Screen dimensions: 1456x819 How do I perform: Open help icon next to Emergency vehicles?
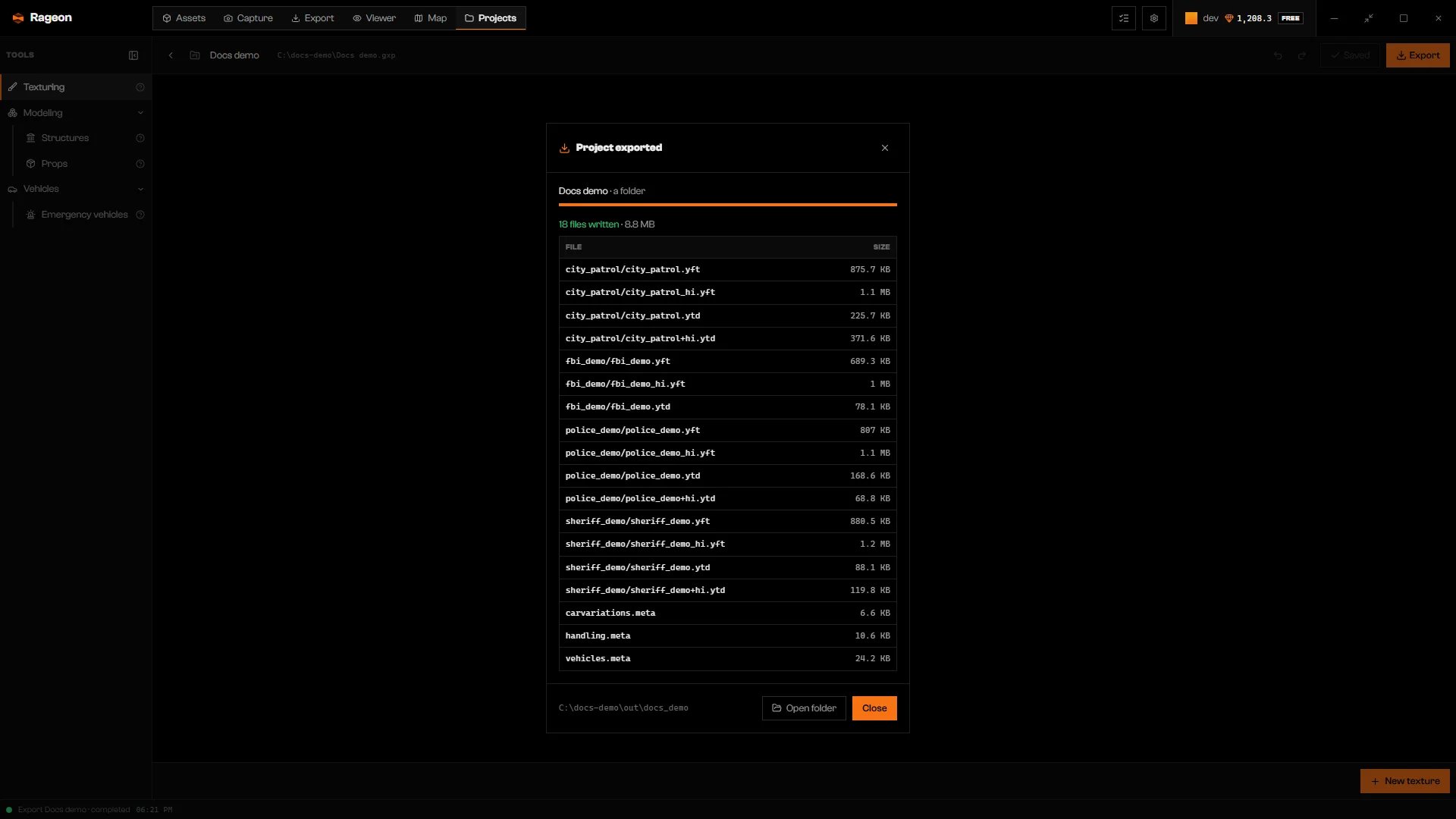click(140, 215)
